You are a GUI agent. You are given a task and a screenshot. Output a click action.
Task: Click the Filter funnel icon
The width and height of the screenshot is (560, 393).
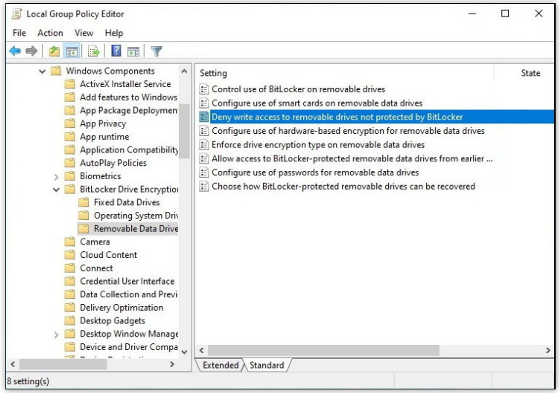[x=156, y=51]
